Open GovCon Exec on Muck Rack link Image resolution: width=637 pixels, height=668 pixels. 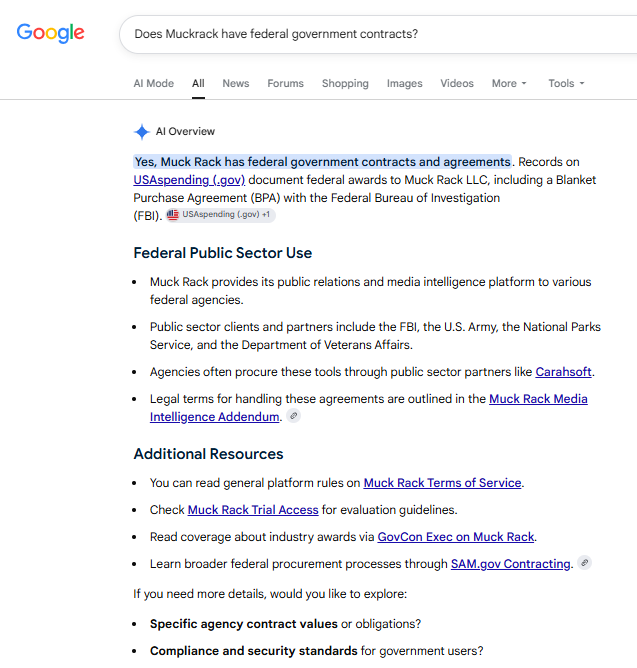click(x=455, y=537)
